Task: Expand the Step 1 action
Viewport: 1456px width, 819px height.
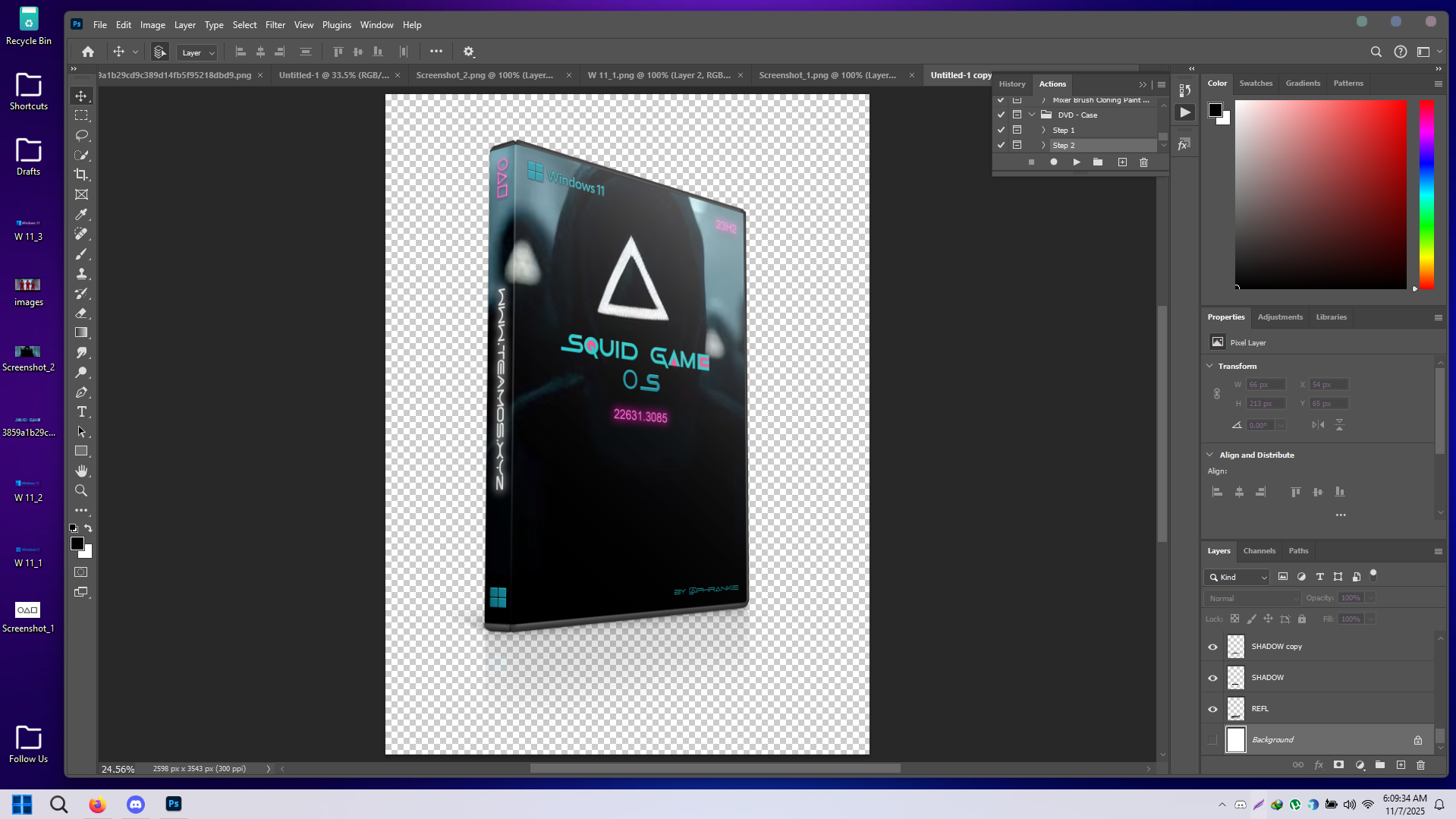Action: [1043, 131]
